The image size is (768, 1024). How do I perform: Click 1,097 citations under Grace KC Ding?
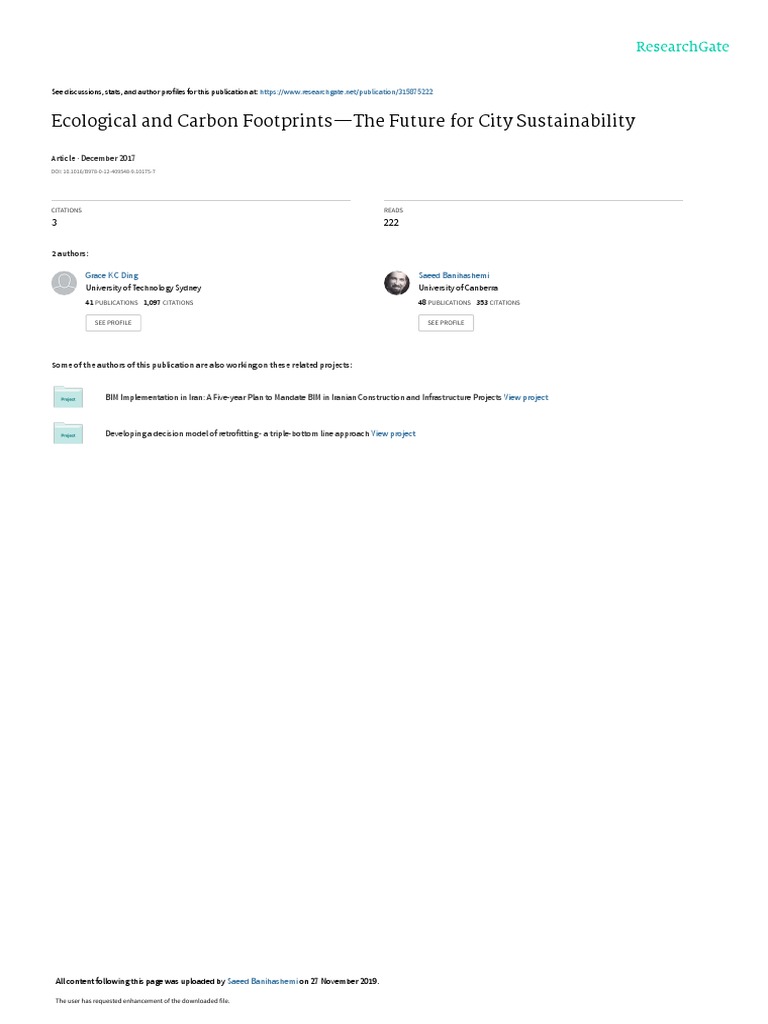point(168,303)
